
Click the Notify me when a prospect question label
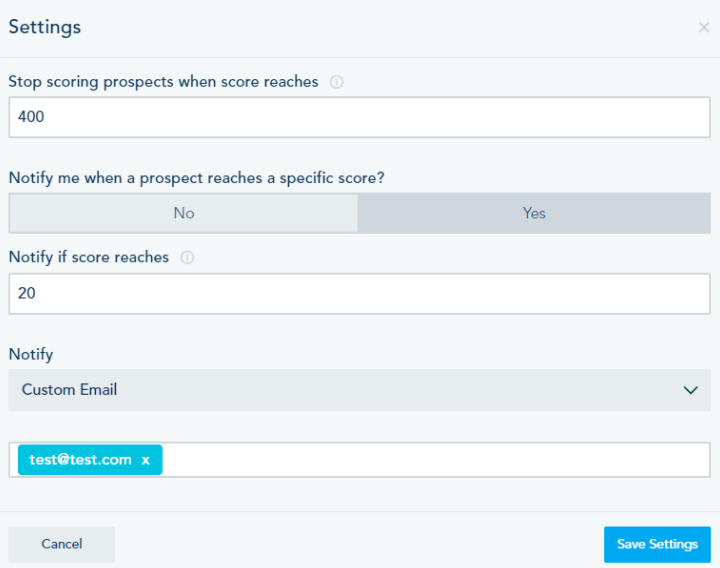(x=197, y=178)
